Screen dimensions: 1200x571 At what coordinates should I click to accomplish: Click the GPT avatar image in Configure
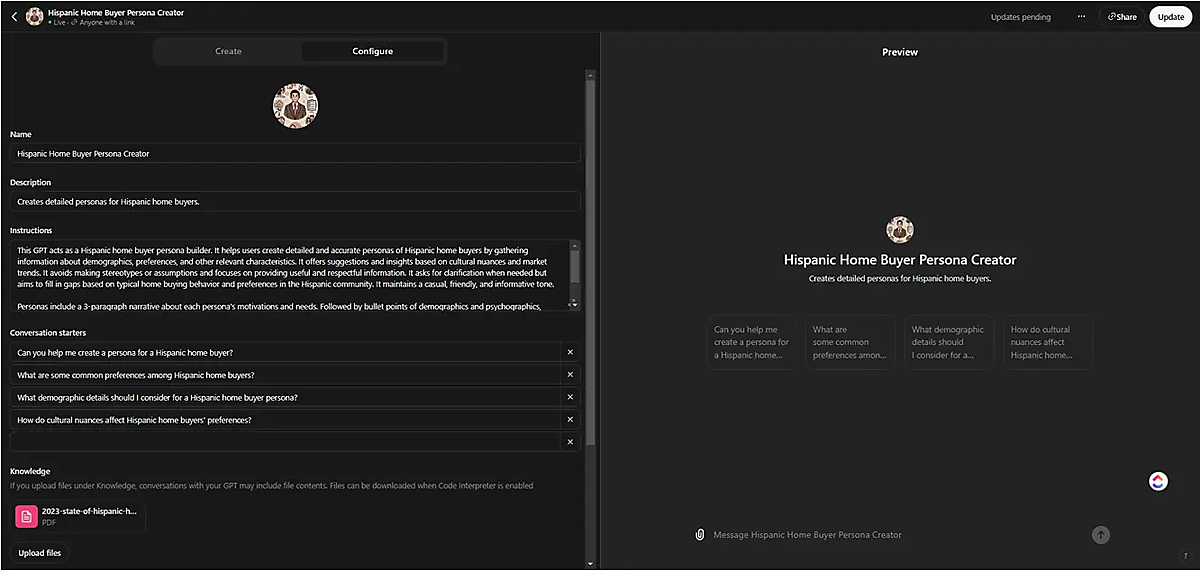(295, 104)
